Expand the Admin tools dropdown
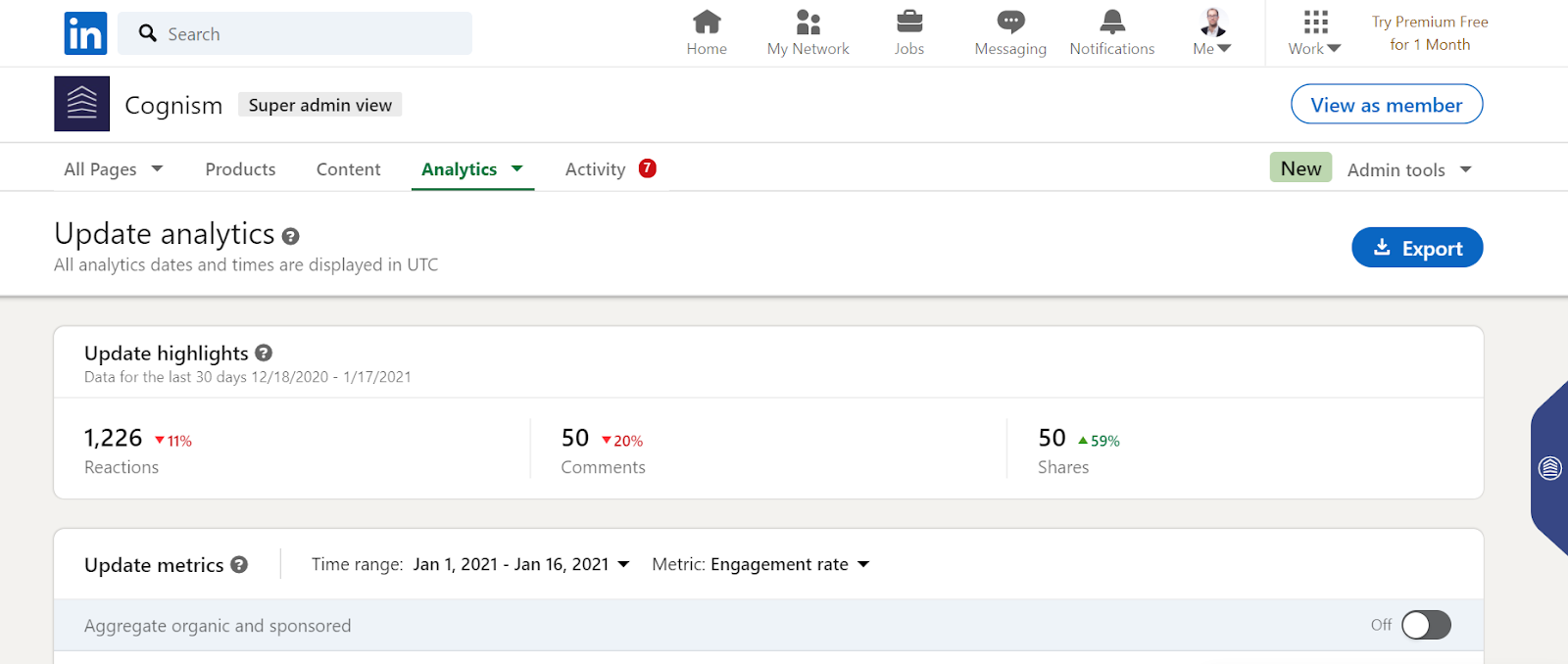Image resolution: width=1568 pixels, height=664 pixels. coord(1408,169)
